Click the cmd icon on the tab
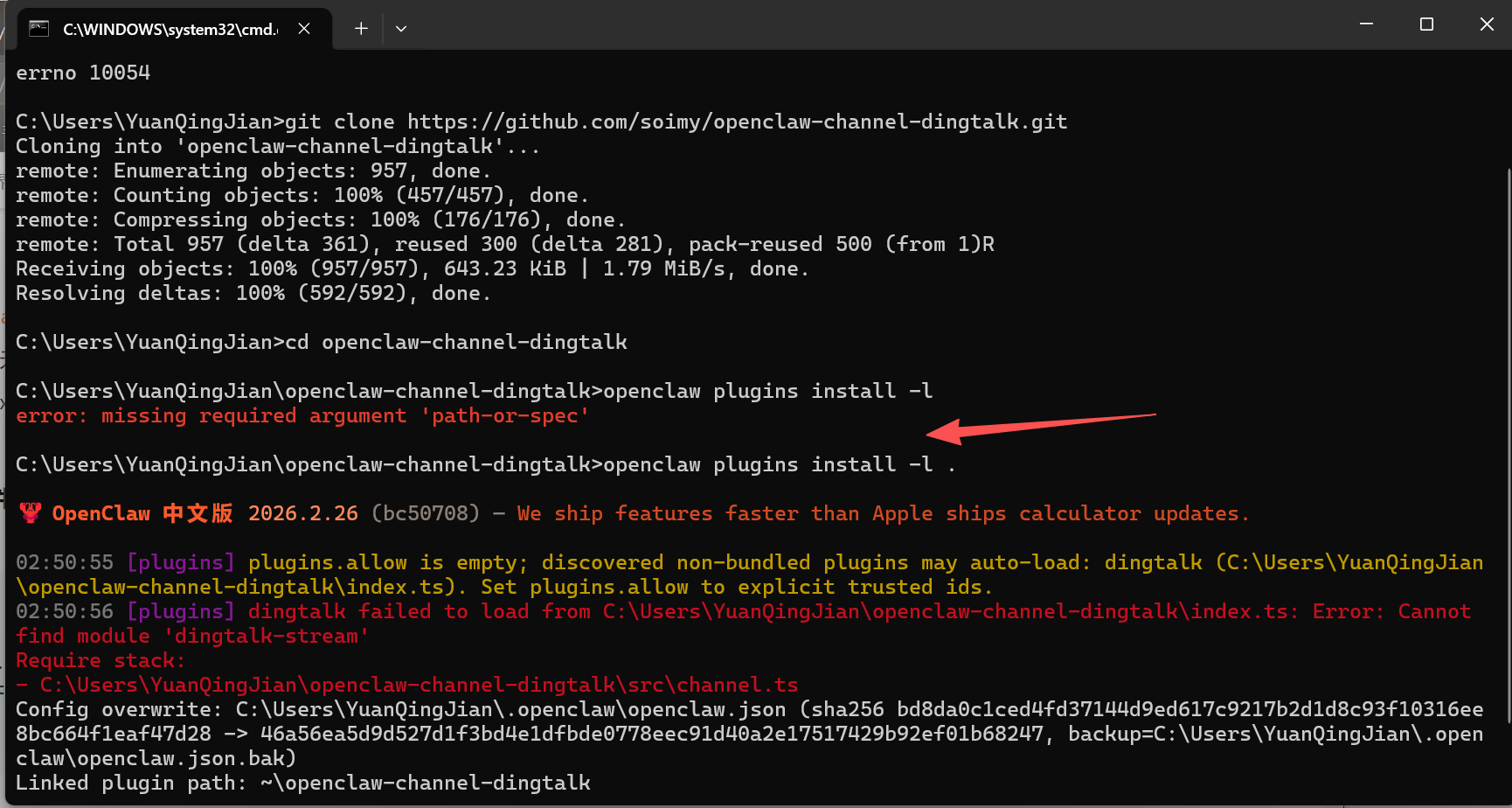Screen dimensions: 1512x808 tap(39, 29)
